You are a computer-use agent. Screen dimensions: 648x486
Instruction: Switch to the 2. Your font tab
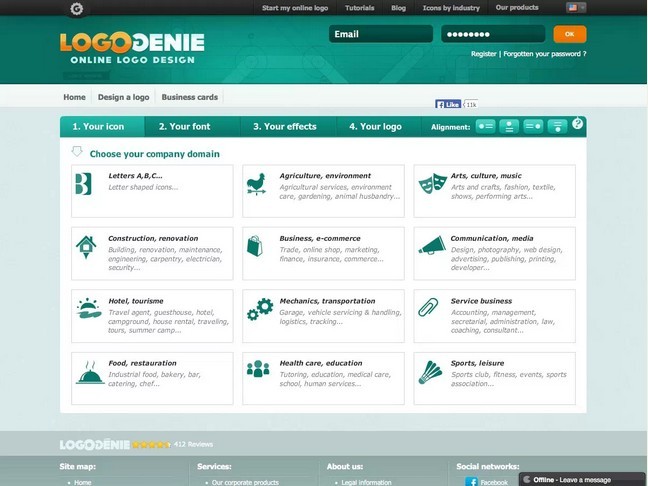click(184, 127)
